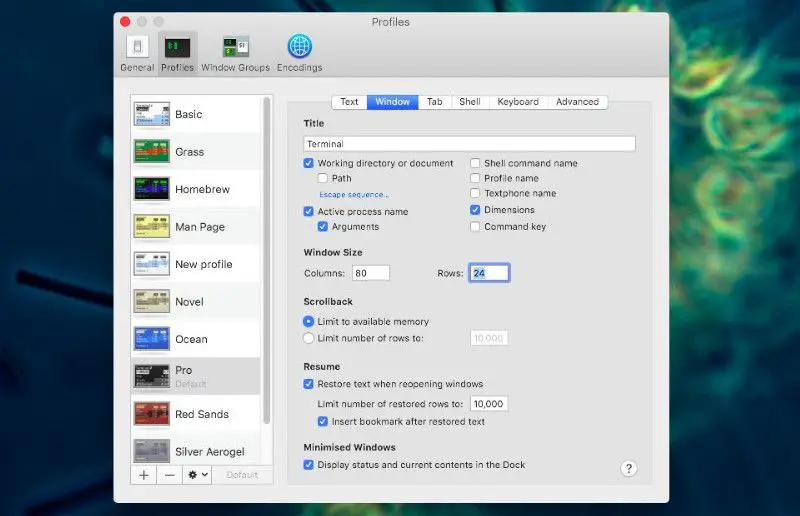Click the help question mark button
The image size is (800, 516).
629,468
